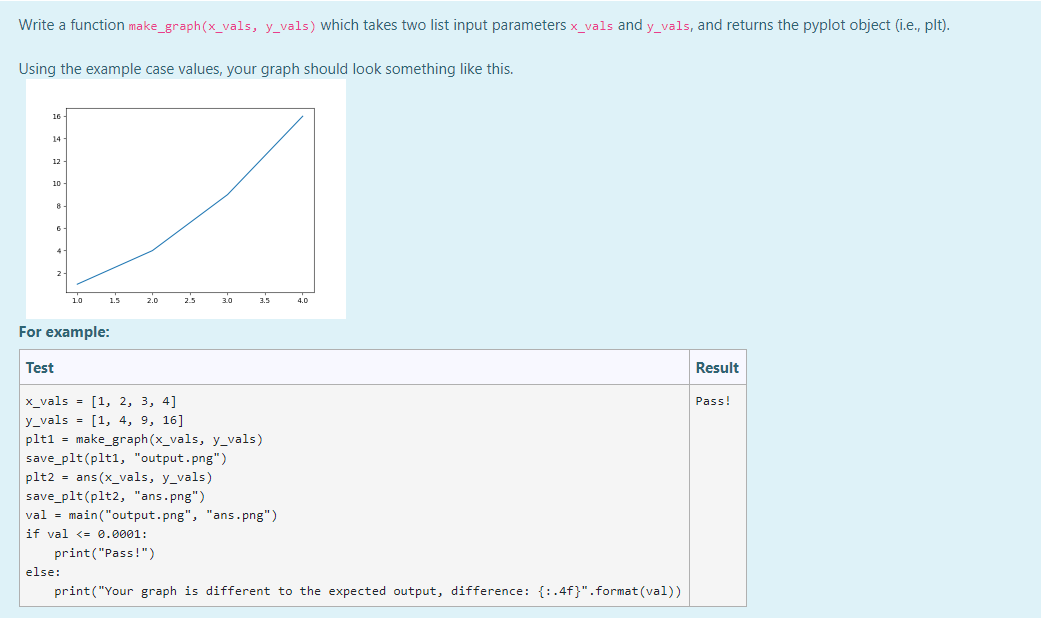
Task: Select the Pass! result text
Action: coord(714,401)
